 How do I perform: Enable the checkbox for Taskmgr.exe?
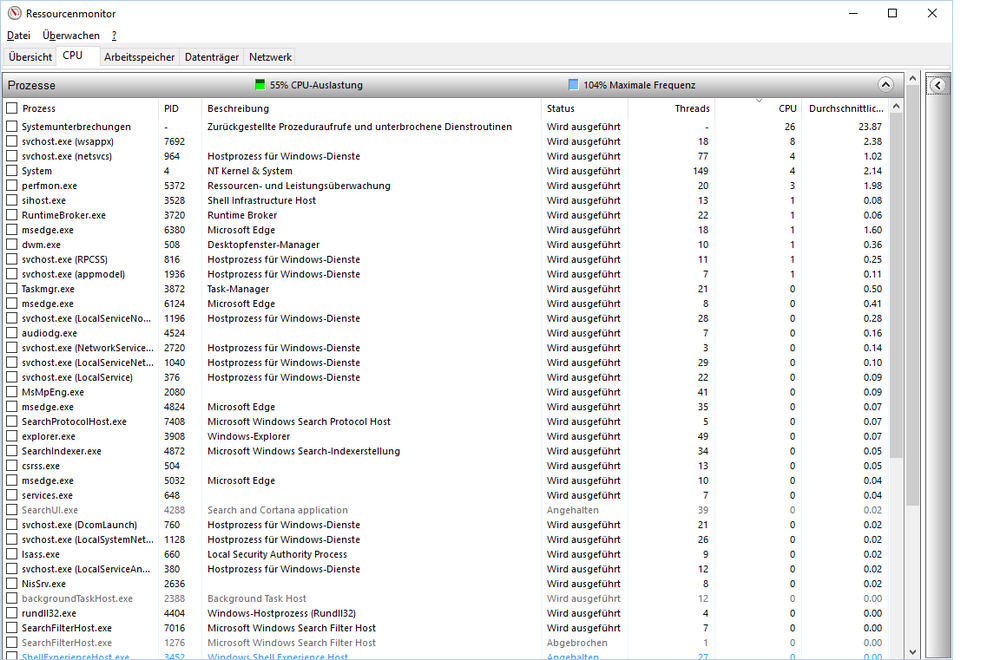click(12, 289)
